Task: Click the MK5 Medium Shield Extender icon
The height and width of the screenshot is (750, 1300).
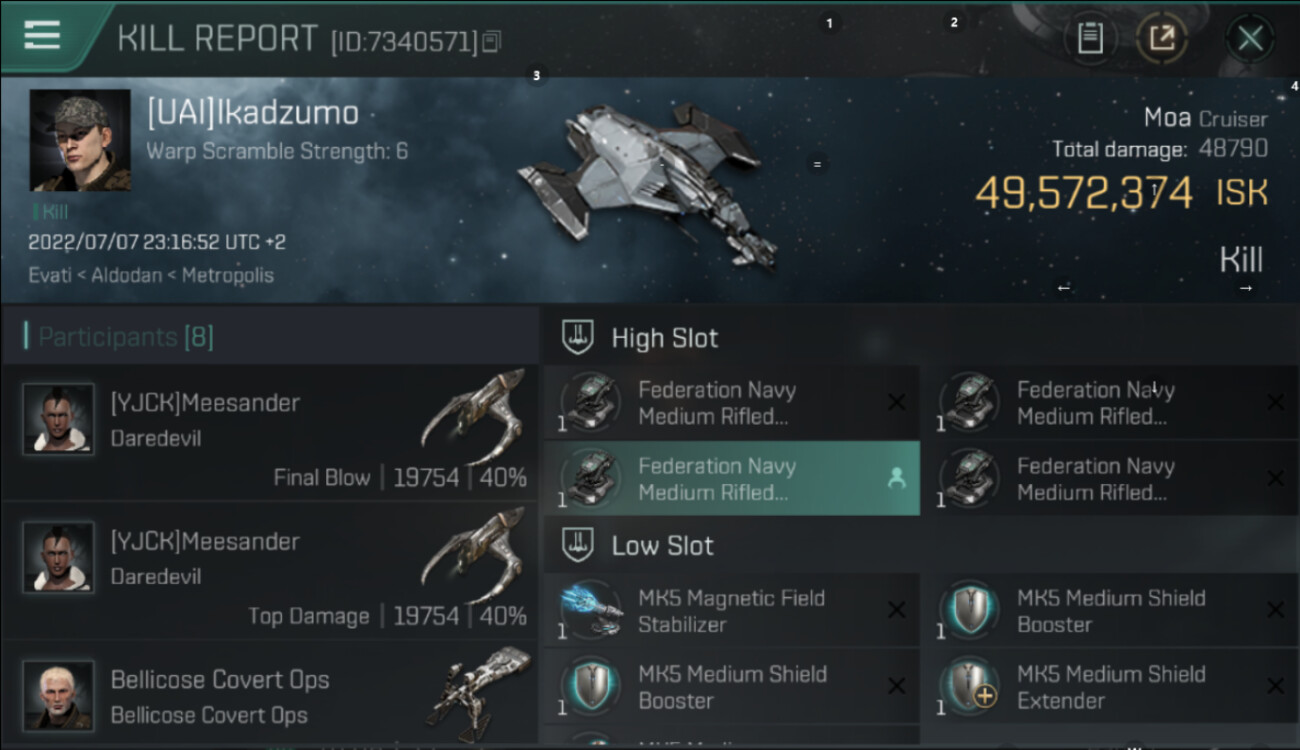Action: pyautogui.click(x=970, y=686)
